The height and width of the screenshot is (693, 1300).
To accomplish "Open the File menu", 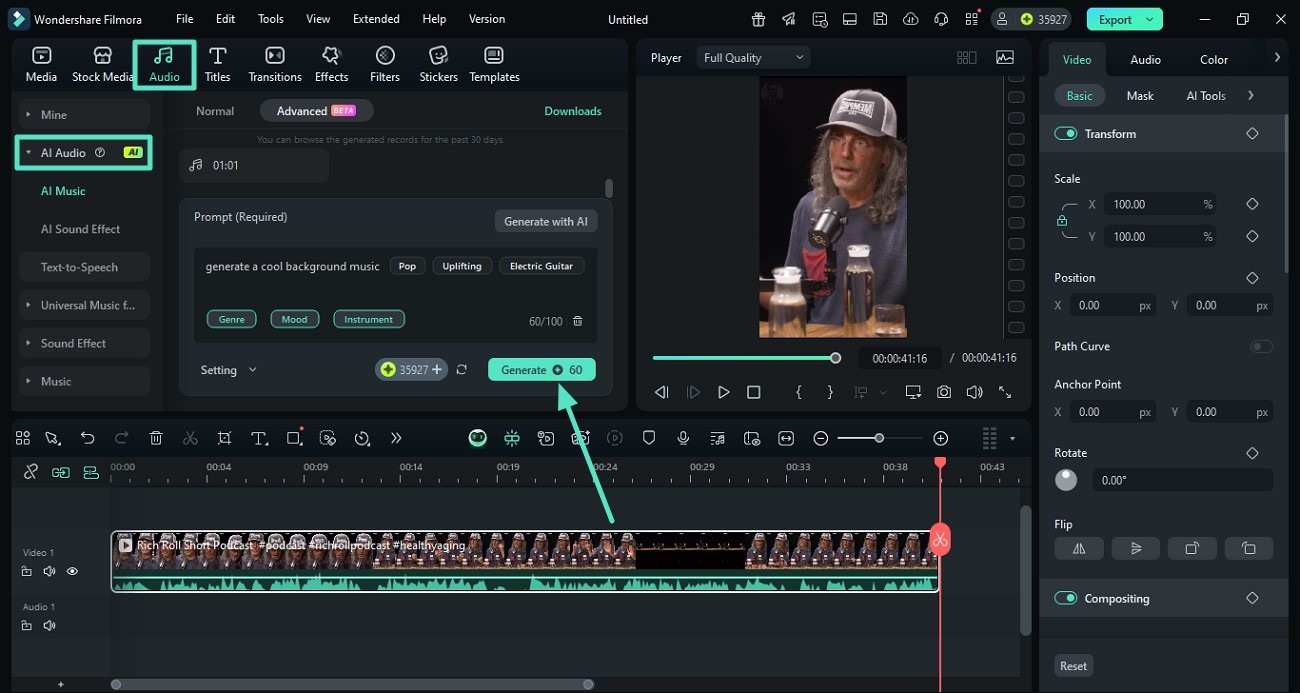I will click(185, 19).
